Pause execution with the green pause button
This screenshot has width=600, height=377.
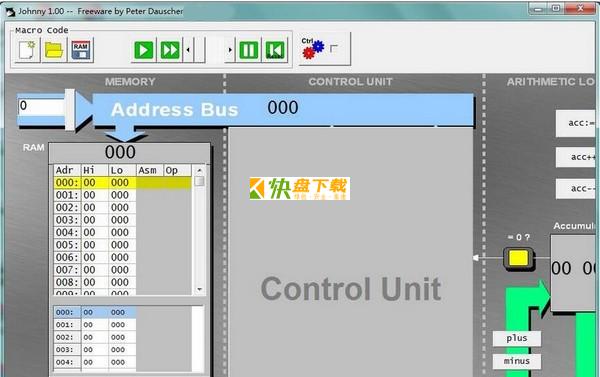coord(248,50)
